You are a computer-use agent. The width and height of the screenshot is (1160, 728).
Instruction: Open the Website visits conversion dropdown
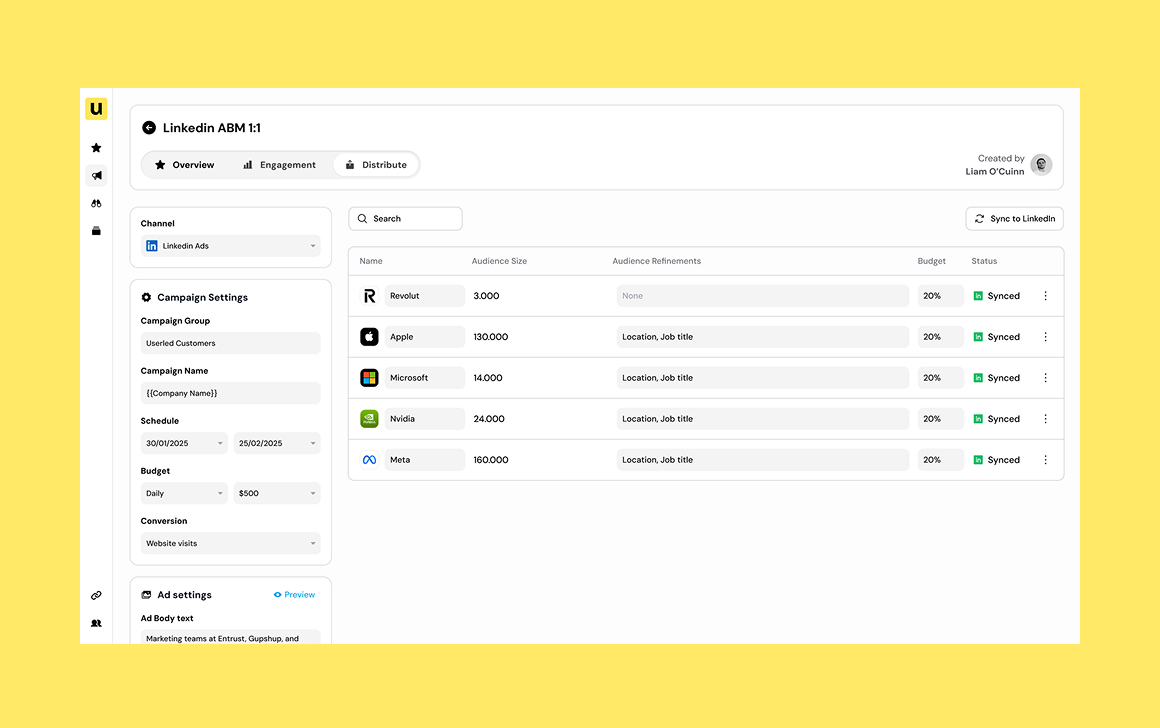tap(231, 543)
